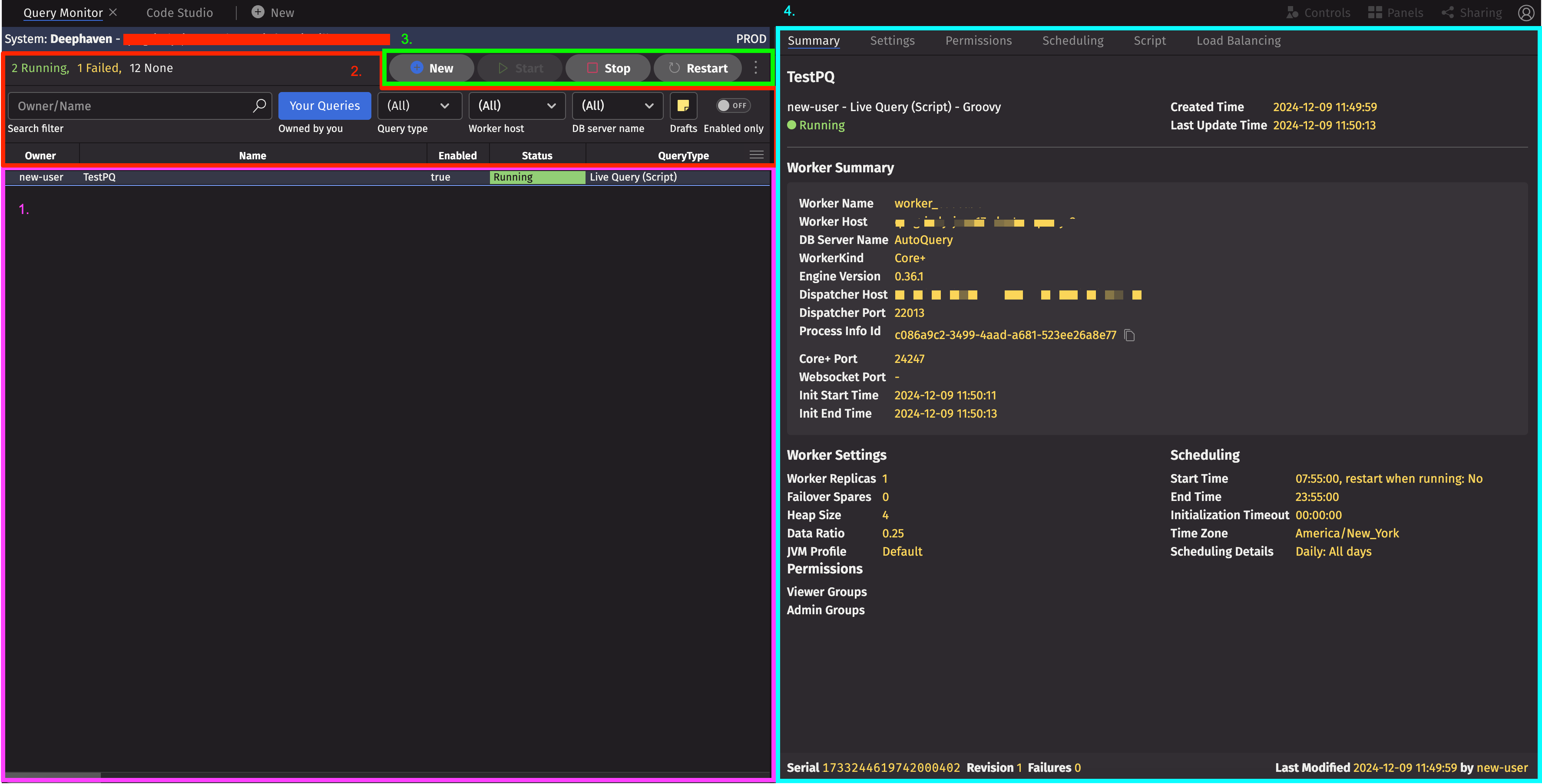
Task: Toggle the Your Queries owned-by-you filter
Action: click(x=324, y=106)
